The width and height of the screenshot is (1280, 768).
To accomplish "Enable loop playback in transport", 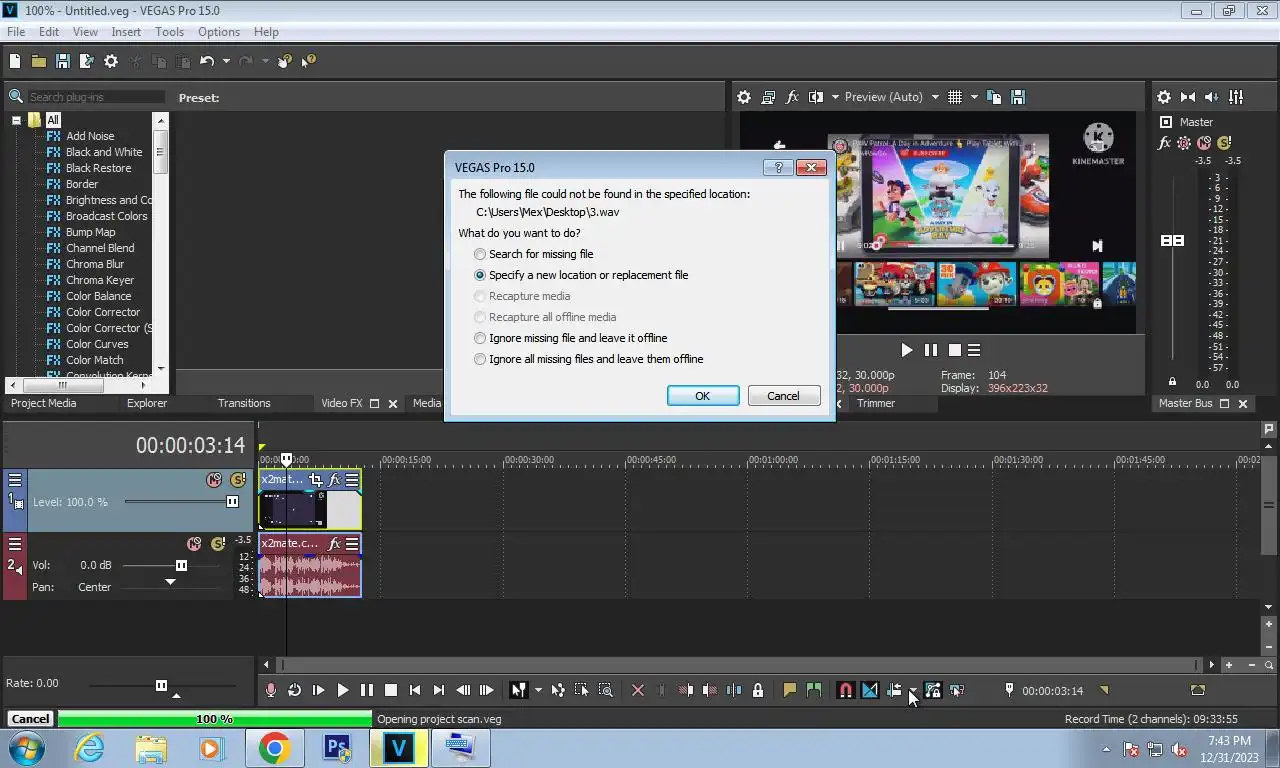I will tap(294, 690).
